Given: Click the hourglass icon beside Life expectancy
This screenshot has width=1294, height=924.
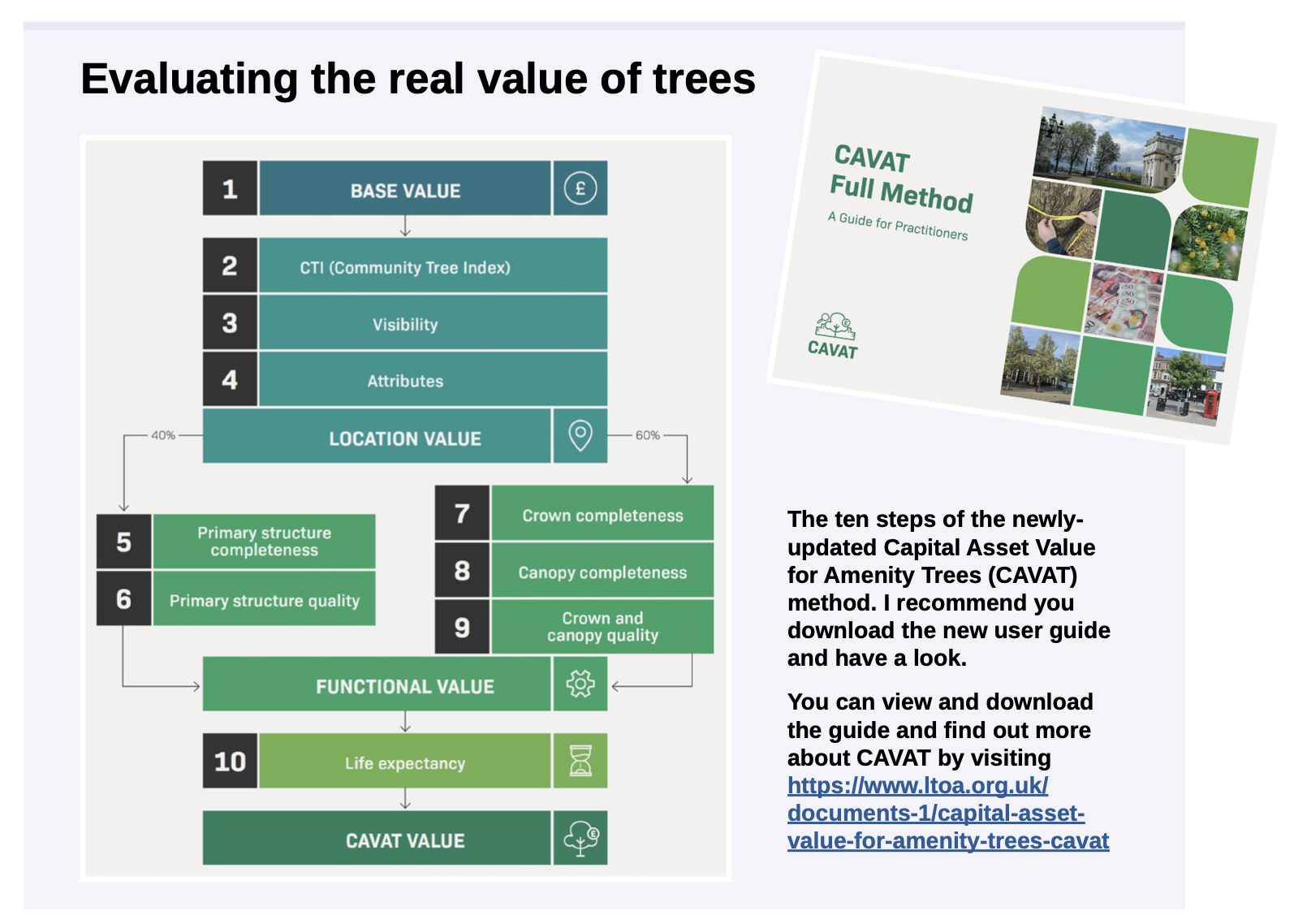Looking at the screenshot, I should (x=580, y=761).
